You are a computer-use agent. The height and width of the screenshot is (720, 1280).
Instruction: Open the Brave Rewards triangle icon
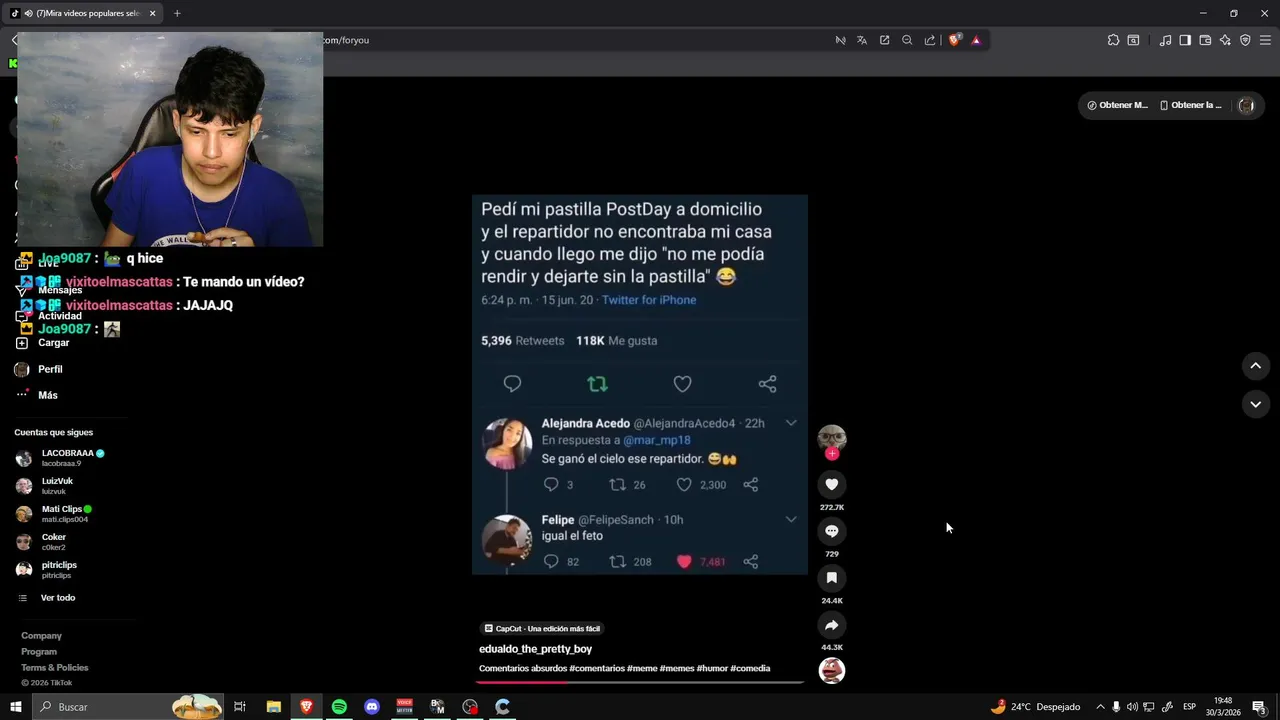point(976,40)
